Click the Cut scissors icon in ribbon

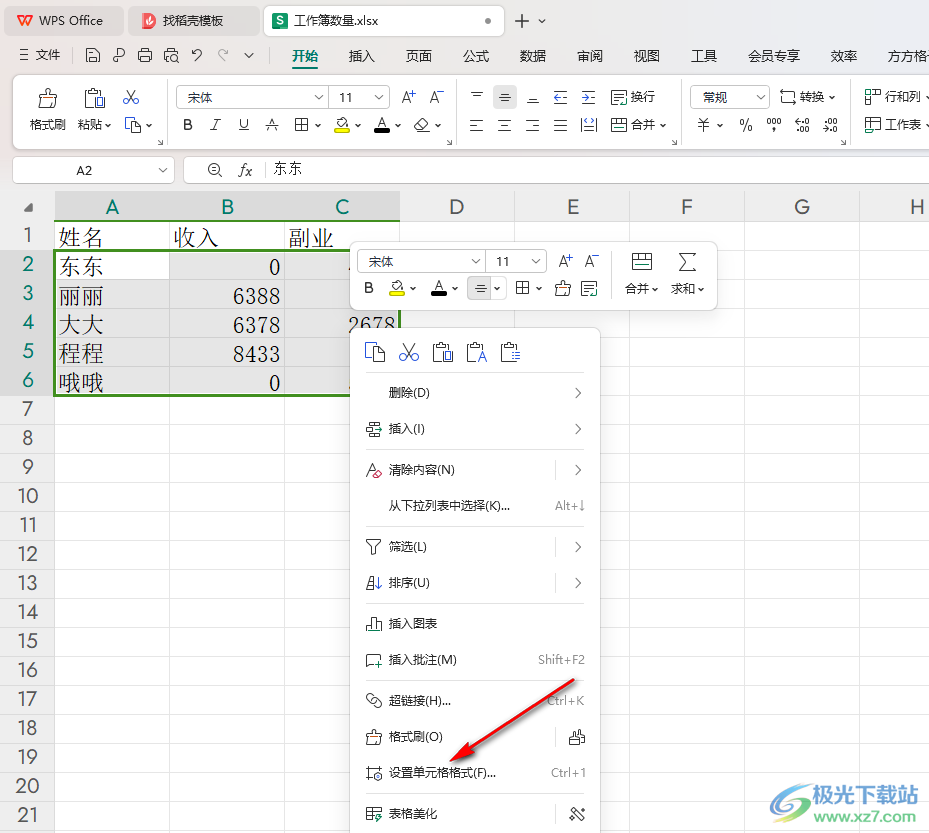[x=131, y=97]
